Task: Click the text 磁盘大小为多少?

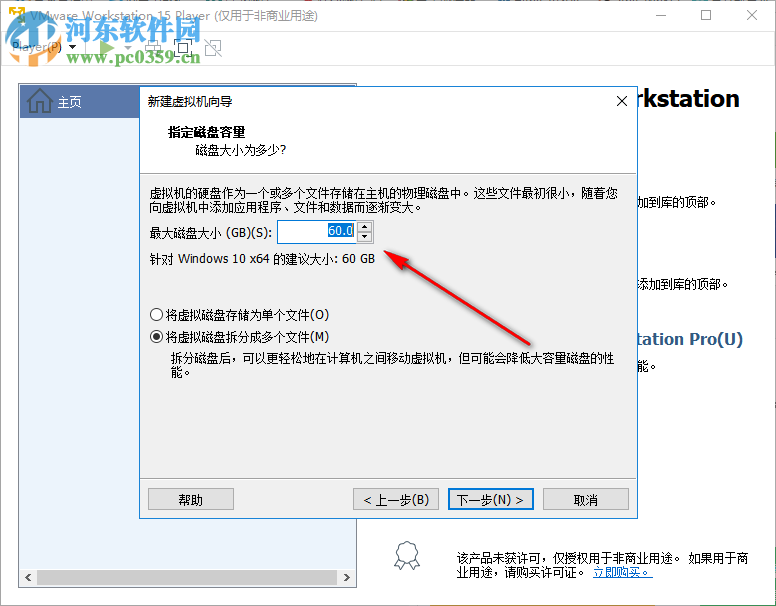Action: click(x=241, y=150)
